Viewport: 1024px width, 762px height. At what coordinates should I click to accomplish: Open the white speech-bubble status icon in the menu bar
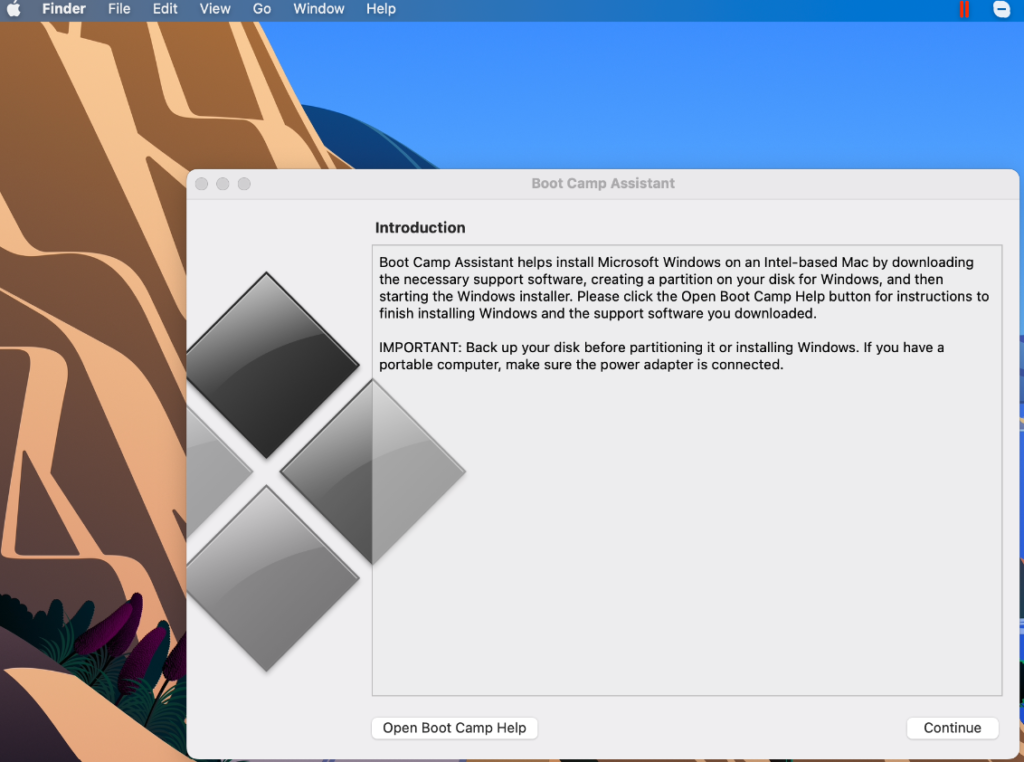(x=1002, y=9)
